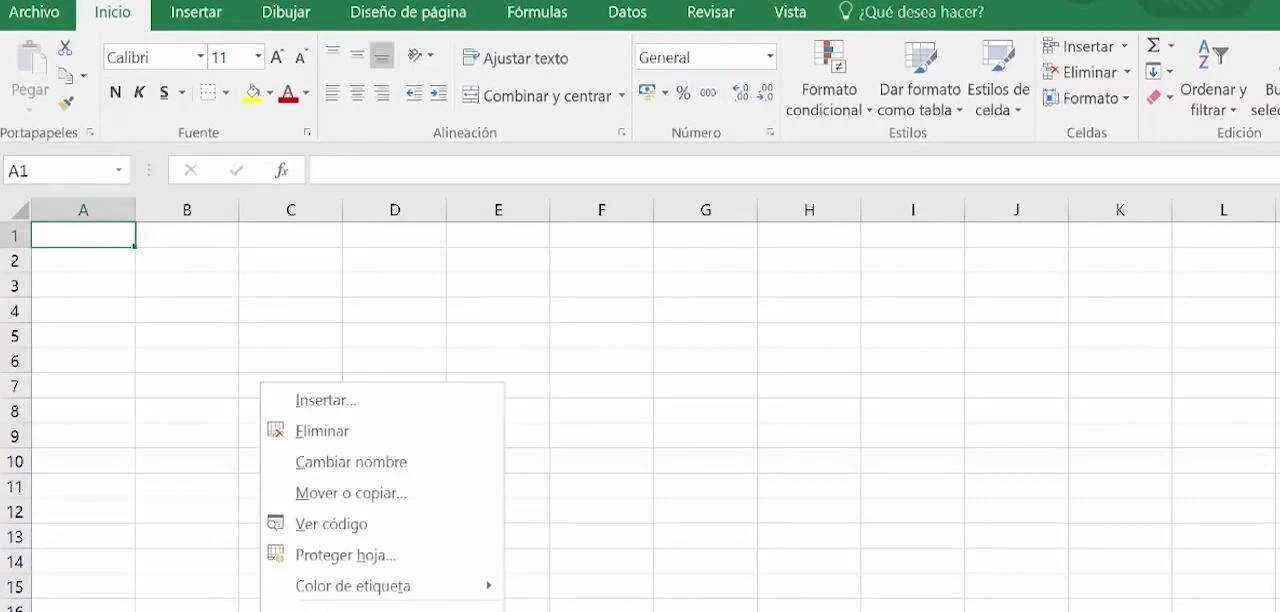Click the Fill down arrow icon
The image size is (1280, 612).
click(x=1153, y=72)
